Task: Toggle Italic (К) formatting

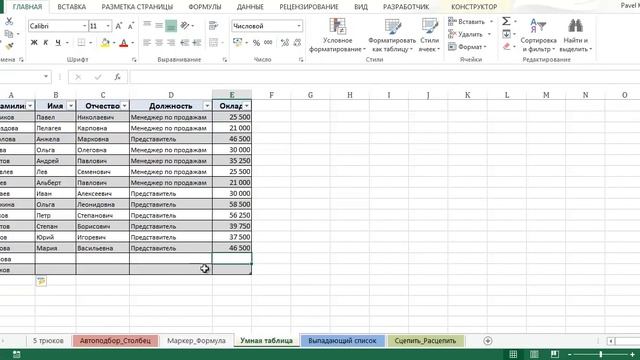Action: [46, 42]
